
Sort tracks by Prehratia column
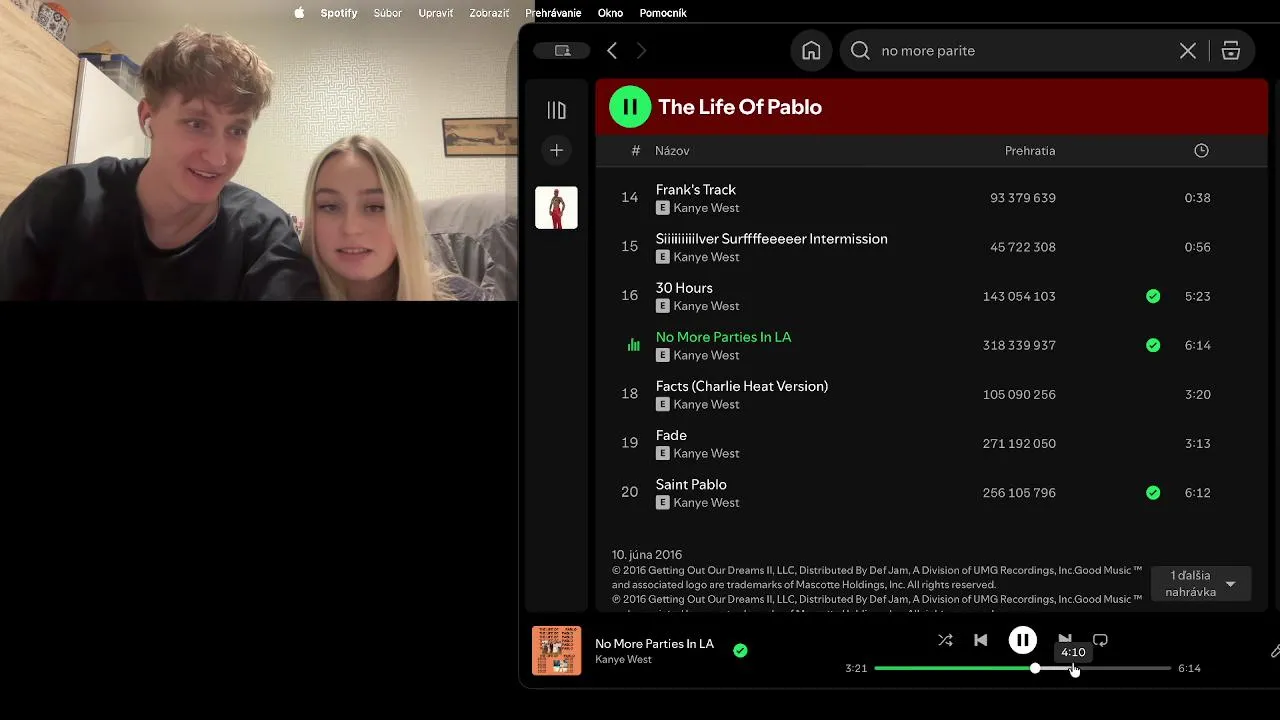(1030, 151)
